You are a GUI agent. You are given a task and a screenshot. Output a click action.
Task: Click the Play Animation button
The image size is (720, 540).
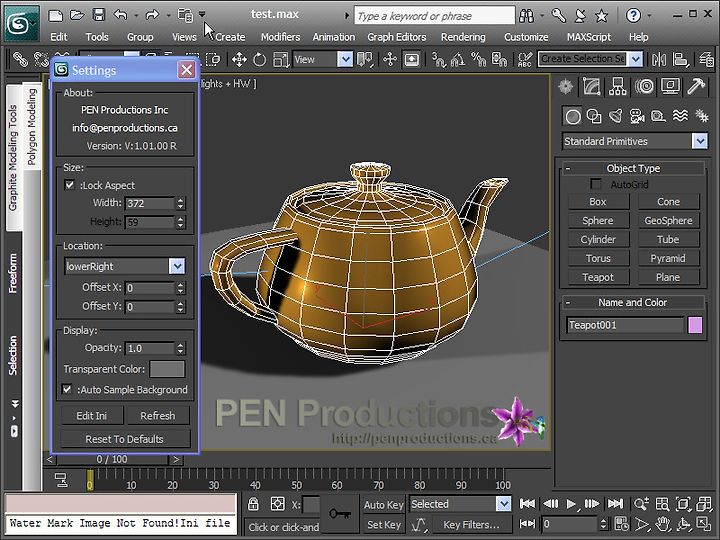pyautogui.click(x=571, y=504)
